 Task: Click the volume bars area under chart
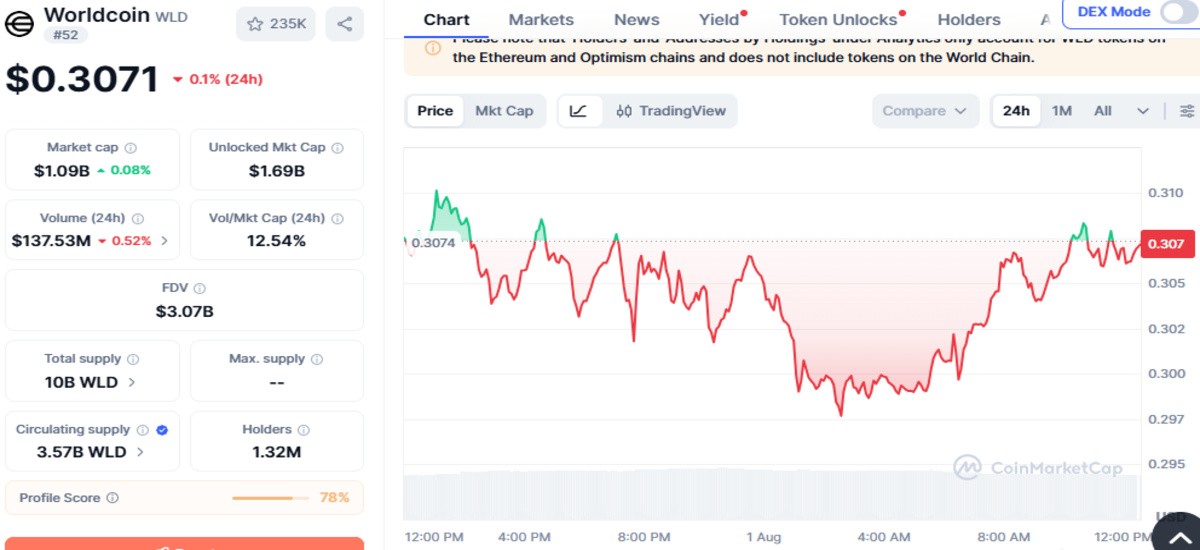pos(770,496)
